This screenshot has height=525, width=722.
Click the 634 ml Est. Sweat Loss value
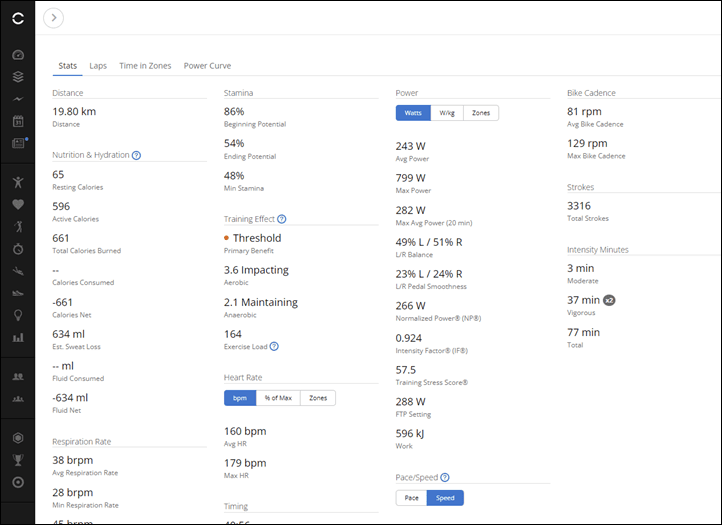[x=69, y=334]
